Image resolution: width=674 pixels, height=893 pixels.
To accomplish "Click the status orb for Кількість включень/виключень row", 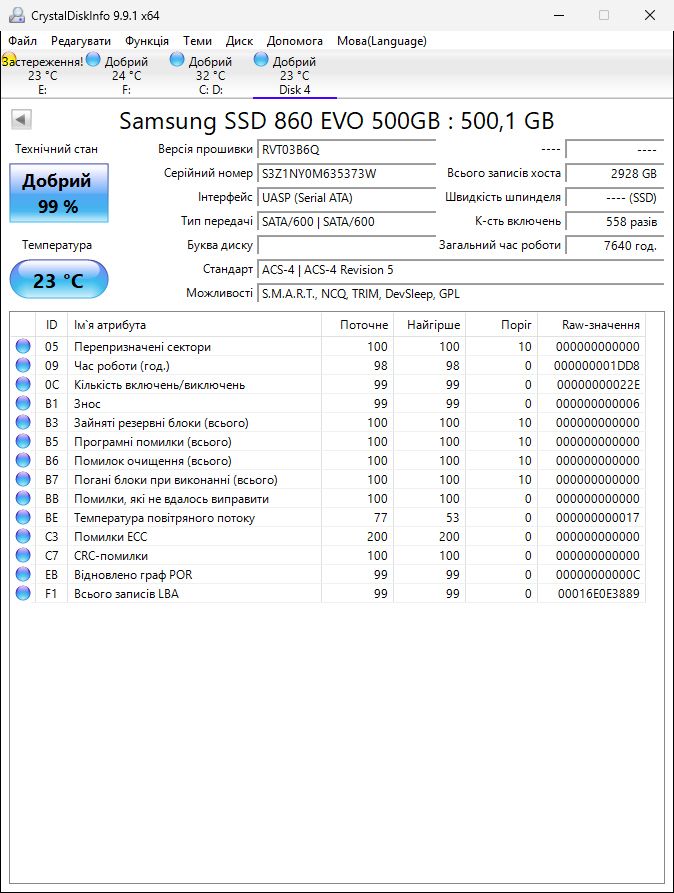I will [x=23, y=384].
